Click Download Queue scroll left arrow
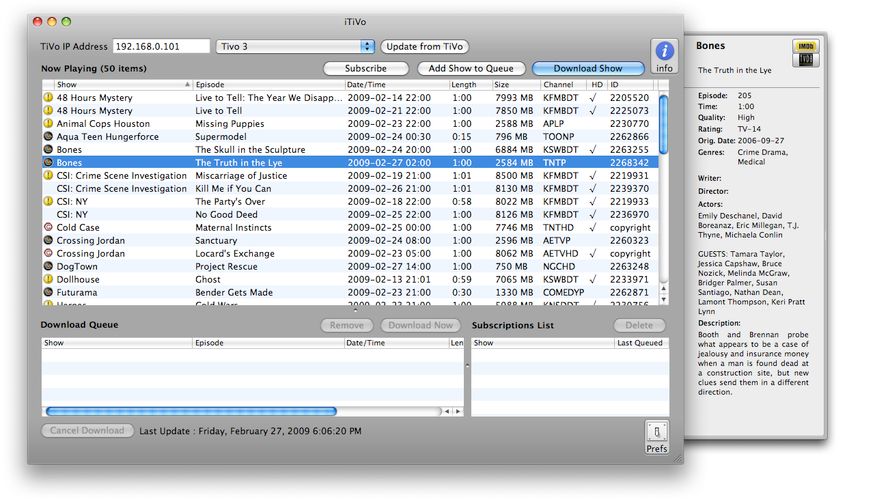 pyautogui.click(x=447, y=412)
